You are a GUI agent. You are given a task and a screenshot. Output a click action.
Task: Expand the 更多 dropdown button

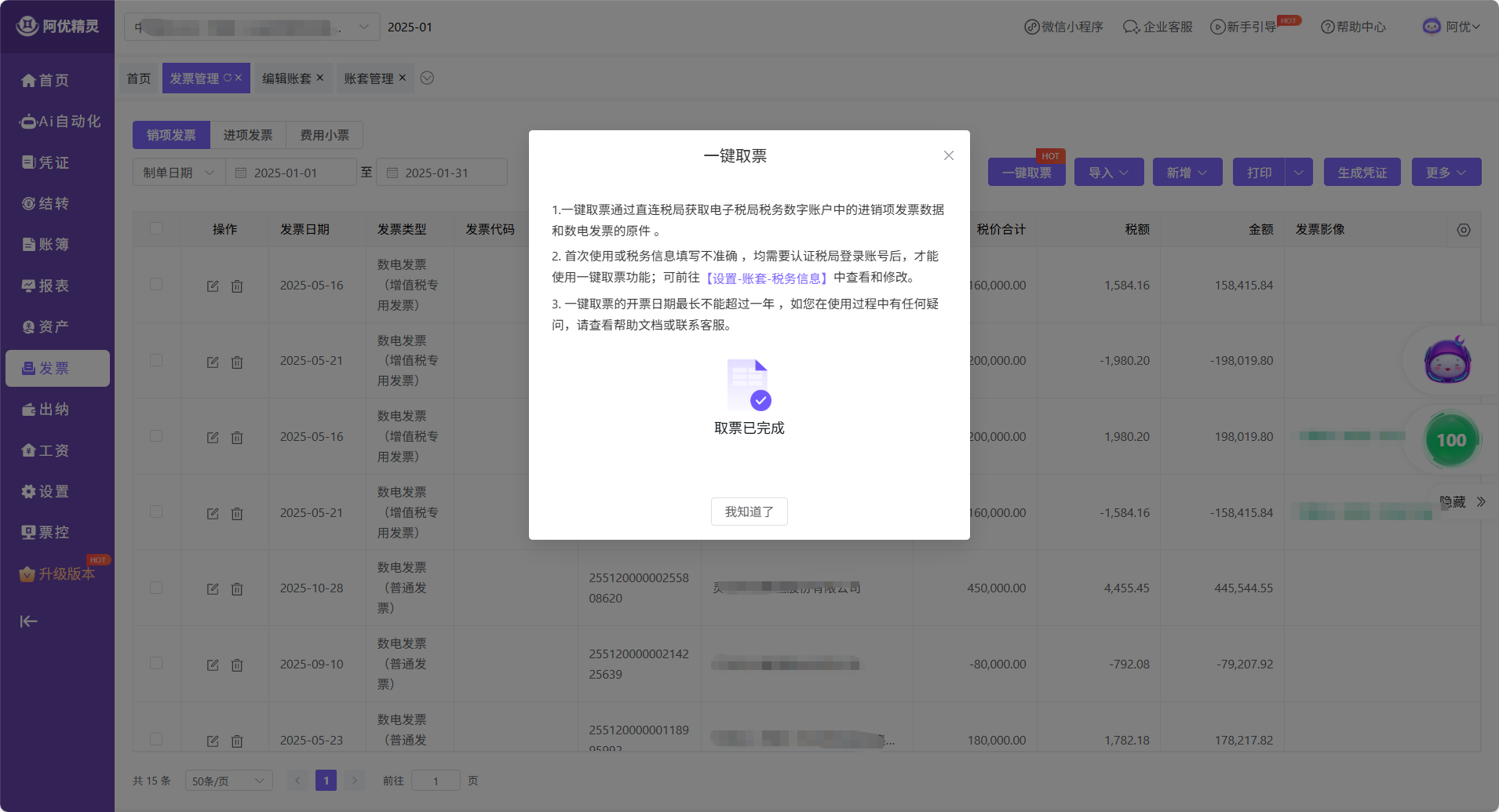(x=1446, y=173)
